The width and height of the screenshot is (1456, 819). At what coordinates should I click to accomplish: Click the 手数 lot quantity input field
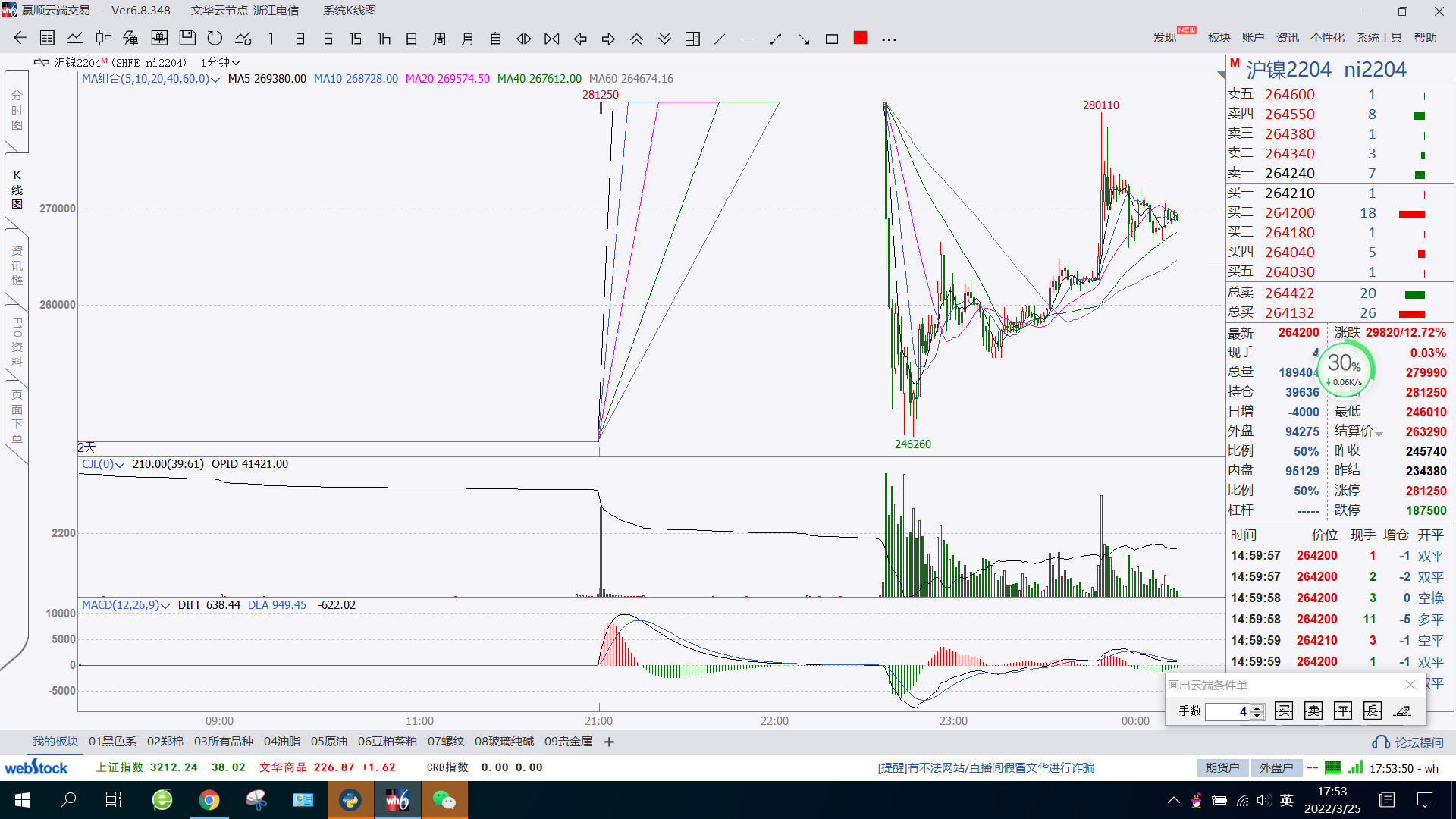(x=1228, y=711)
